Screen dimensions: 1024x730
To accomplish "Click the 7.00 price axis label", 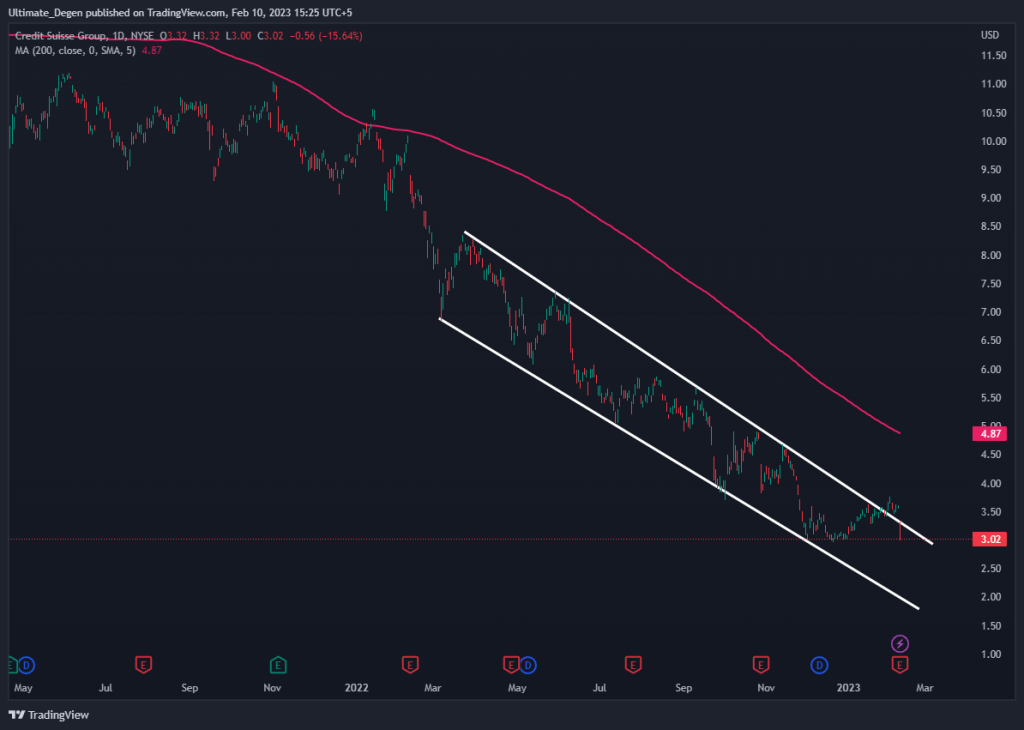I will pos(991,311).
